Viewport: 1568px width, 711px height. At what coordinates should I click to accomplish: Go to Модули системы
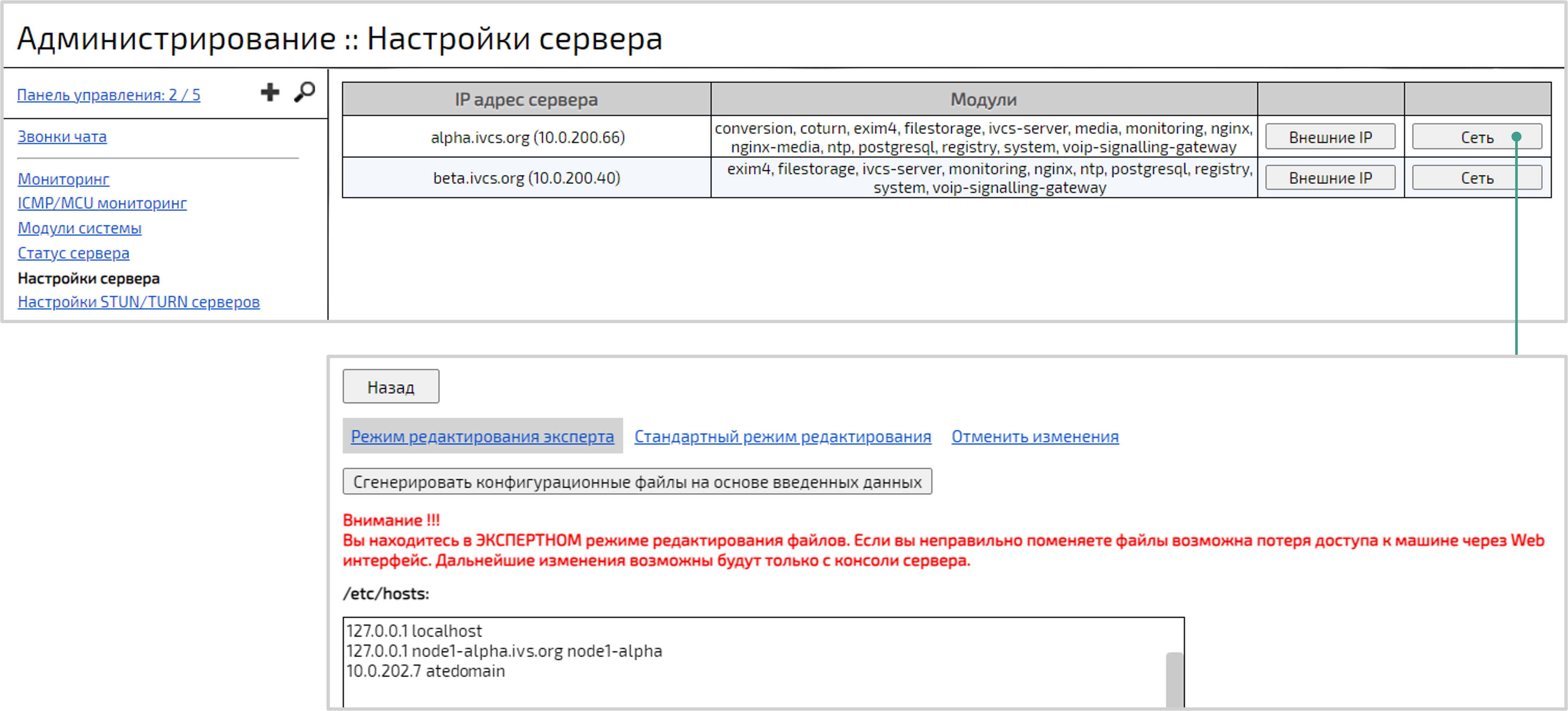(80, 228)
